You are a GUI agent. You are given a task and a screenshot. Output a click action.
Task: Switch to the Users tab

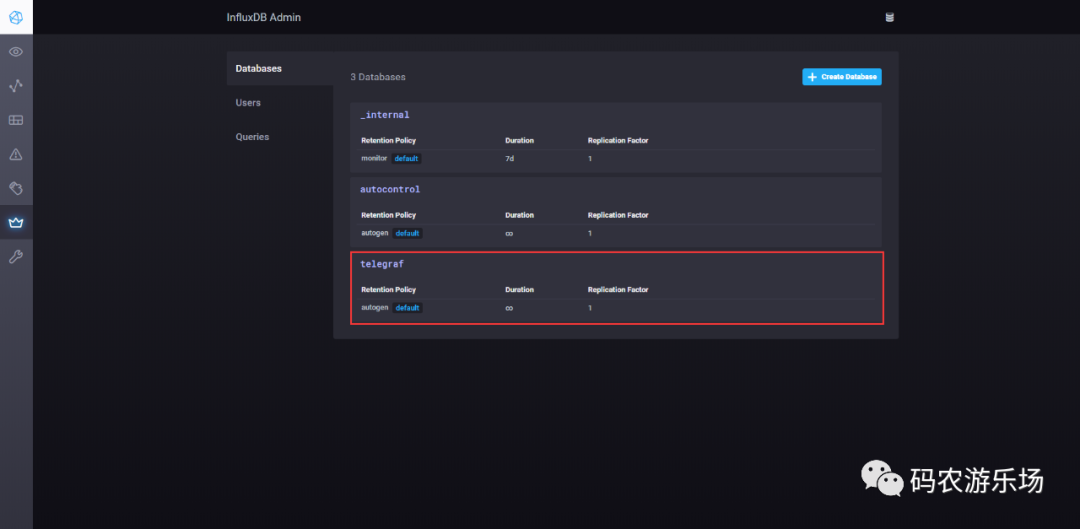pyautogui.click(x=280, y=103)
